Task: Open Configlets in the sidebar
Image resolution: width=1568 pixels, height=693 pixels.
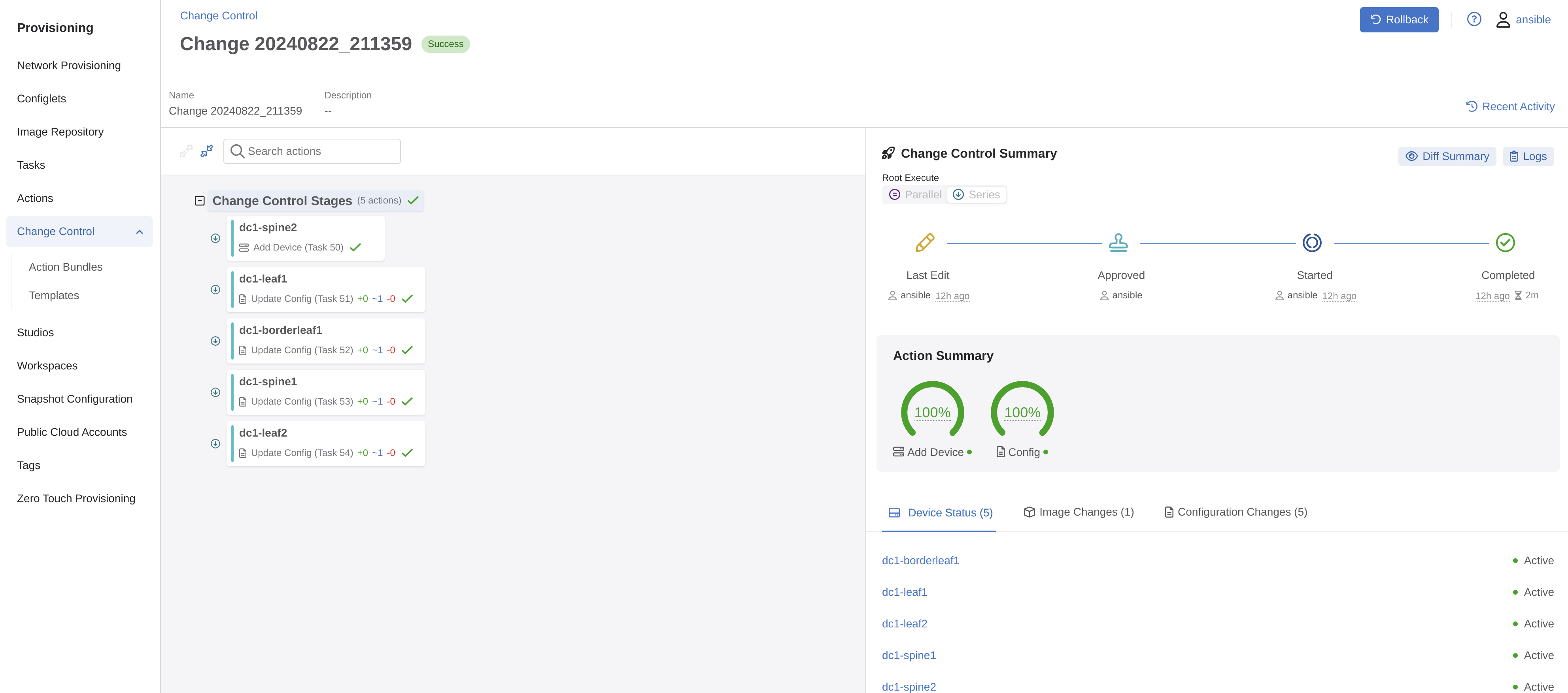Action: pyautogui.click(x=42, y=98)
